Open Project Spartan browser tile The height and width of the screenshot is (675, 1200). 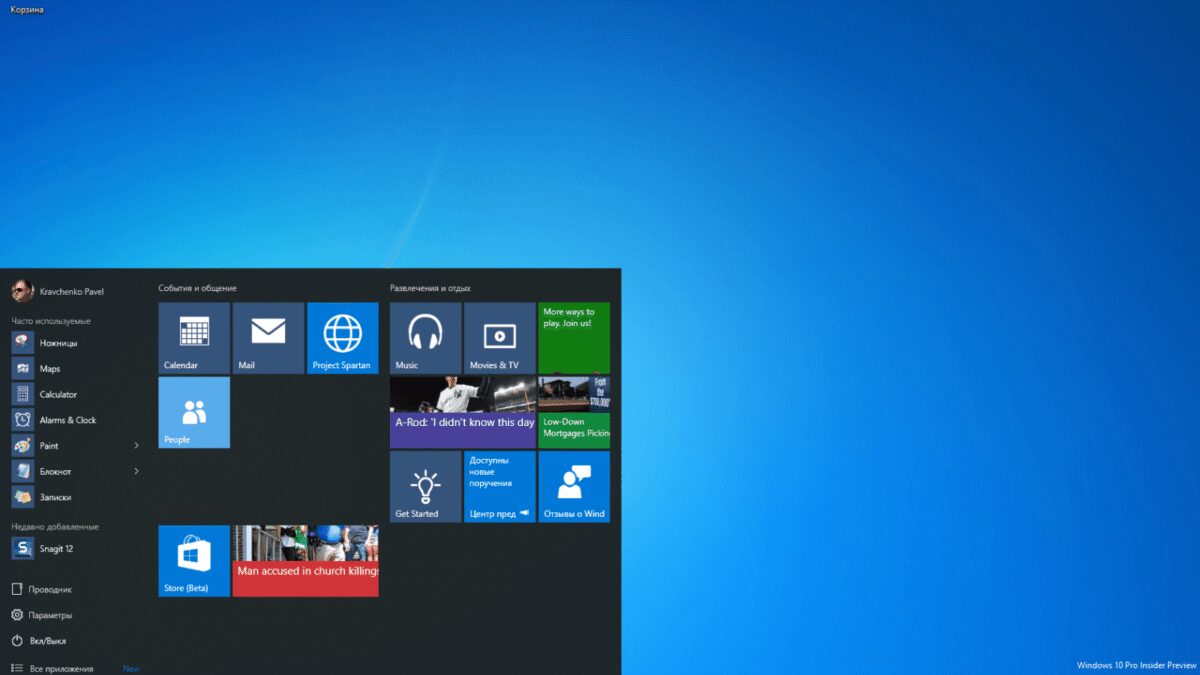click(x=342, y=338)
